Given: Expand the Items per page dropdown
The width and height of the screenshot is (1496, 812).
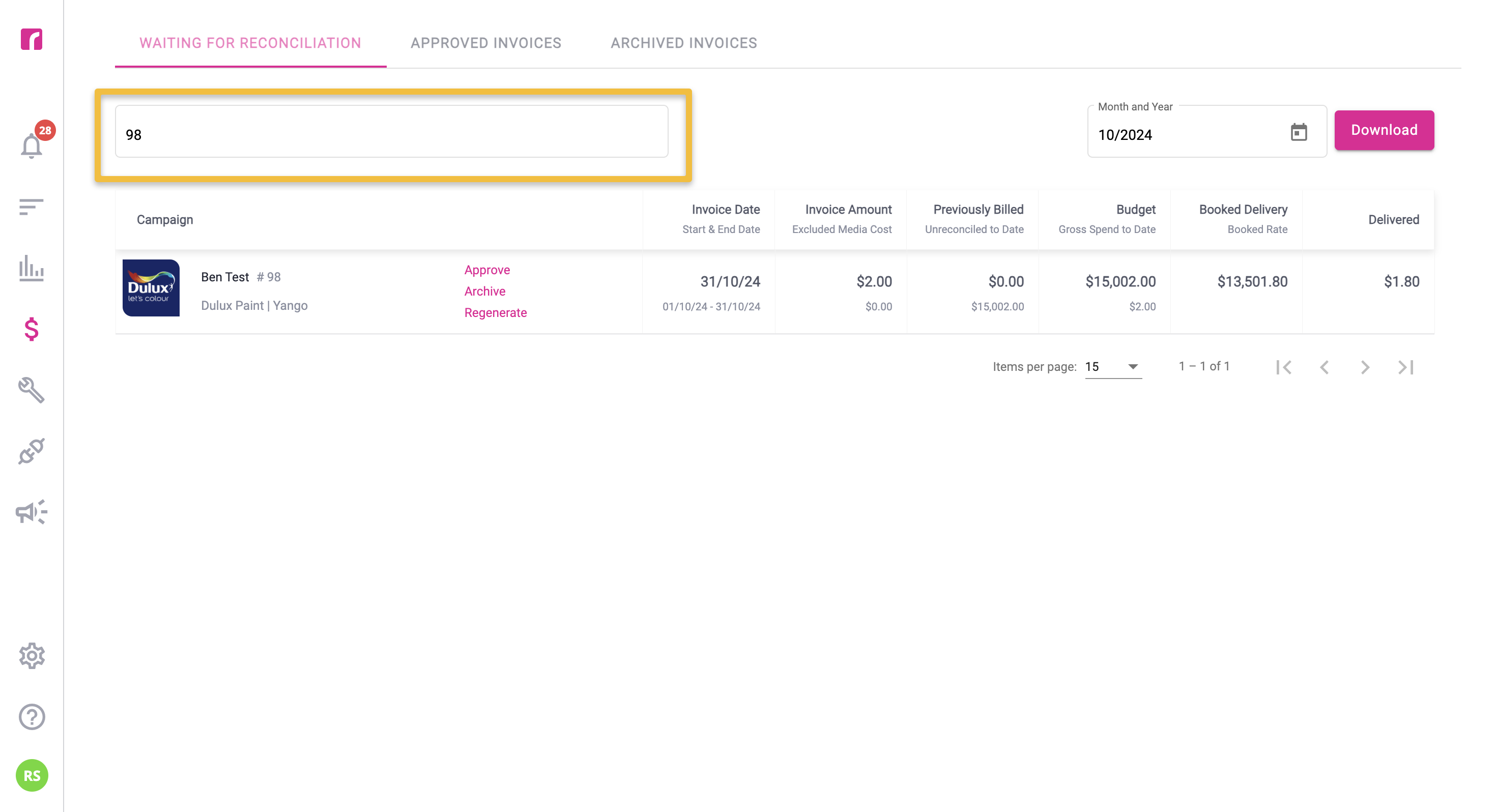Looking at the screenshot, I should [1113, 366].
